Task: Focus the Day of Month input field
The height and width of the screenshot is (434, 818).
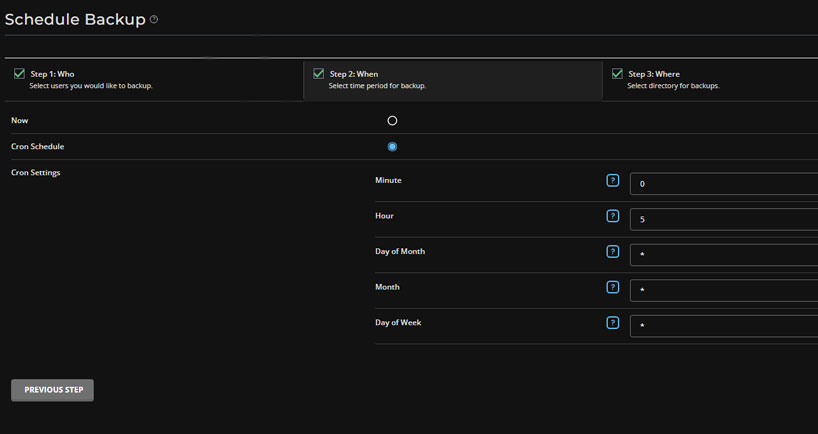Action: (724, 255)
